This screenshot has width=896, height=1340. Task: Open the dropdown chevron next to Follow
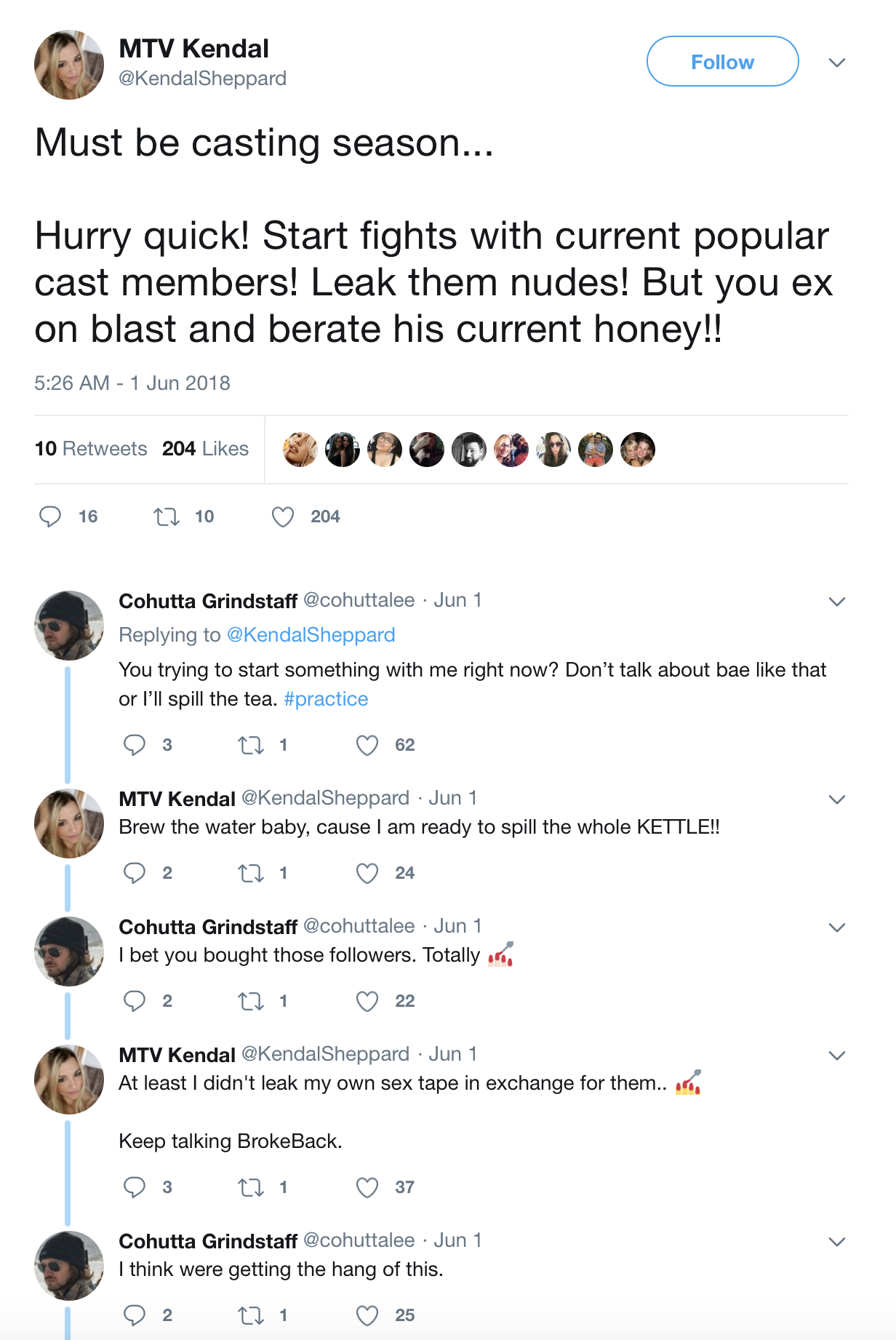tap(837, 63)
